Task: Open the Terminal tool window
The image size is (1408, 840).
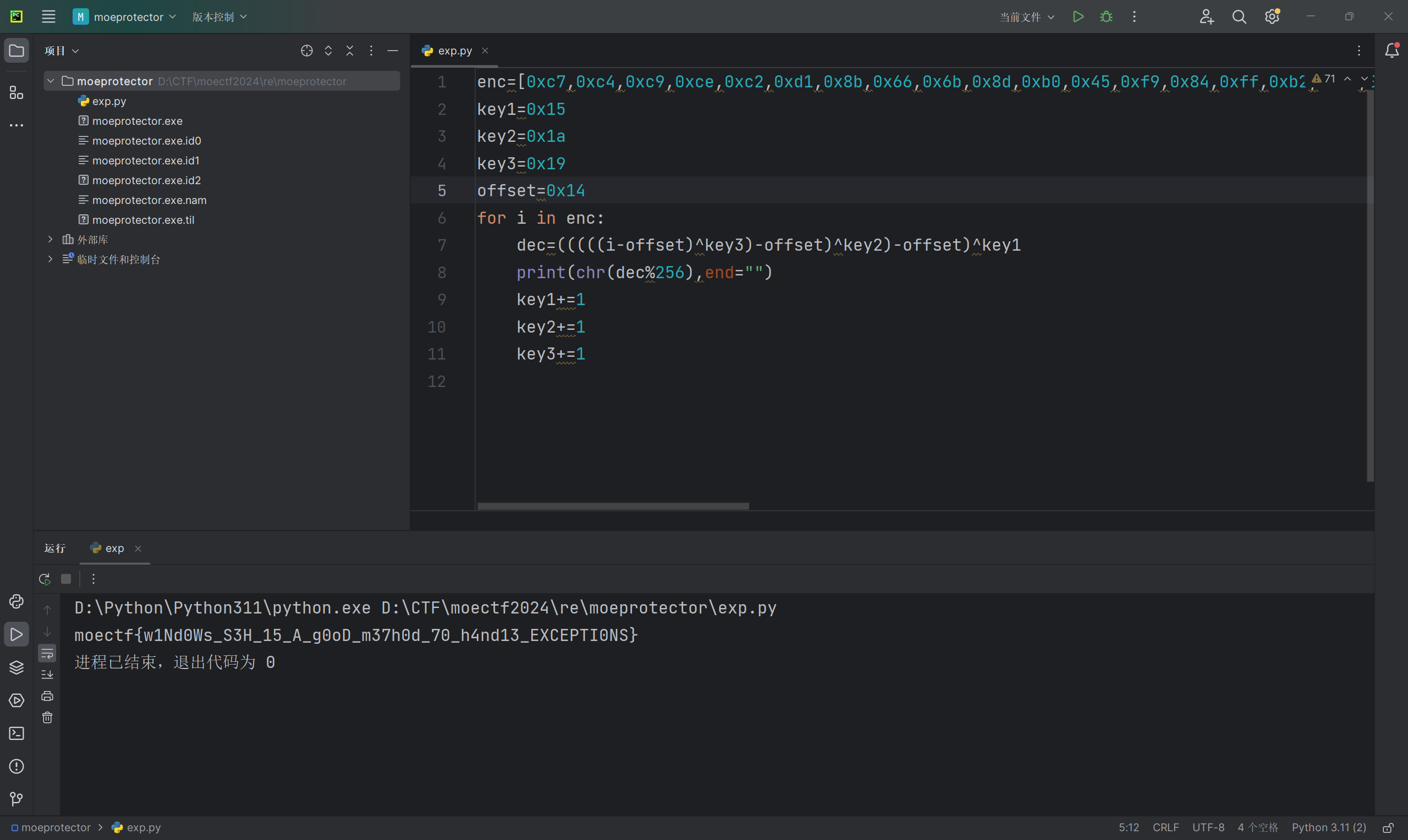Action: [16, 733]
